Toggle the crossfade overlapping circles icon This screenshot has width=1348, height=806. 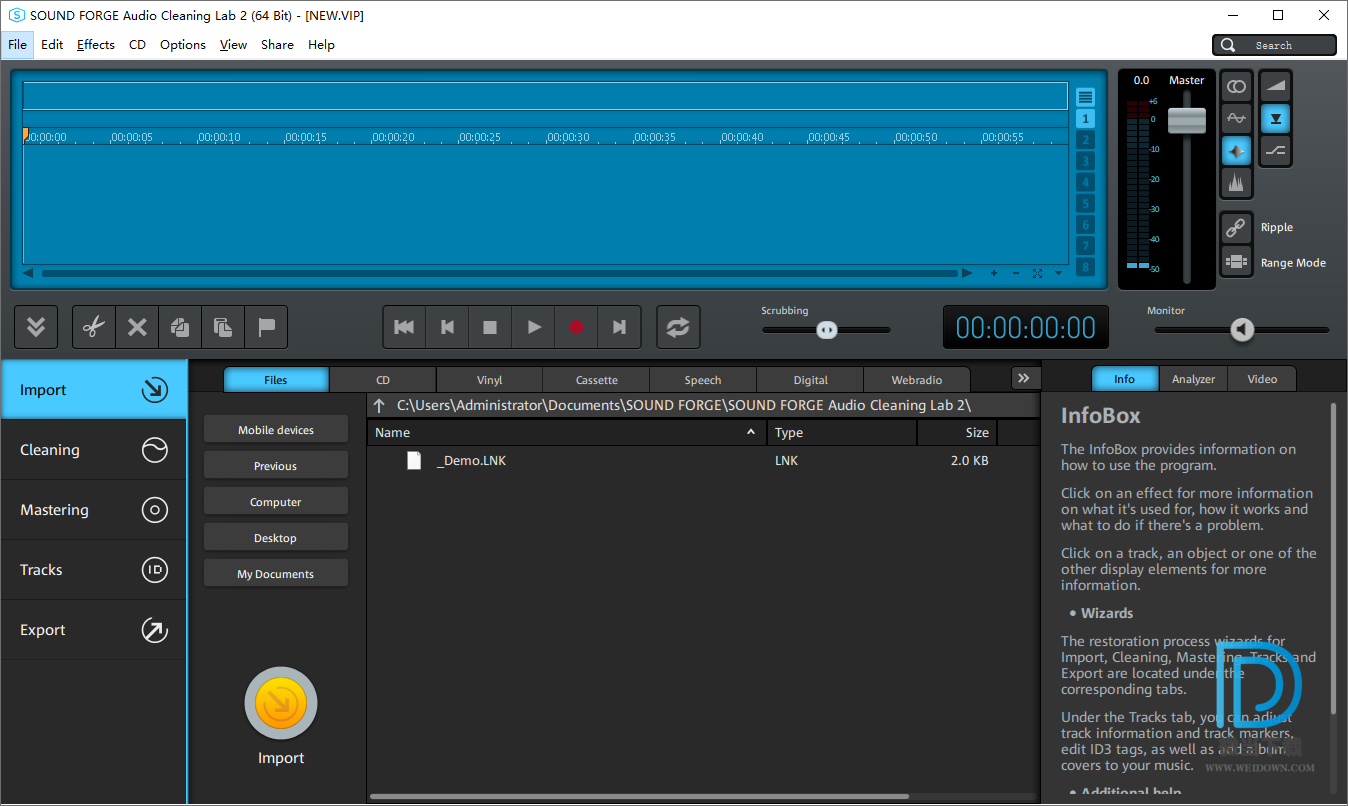[x=1237, y=87]
